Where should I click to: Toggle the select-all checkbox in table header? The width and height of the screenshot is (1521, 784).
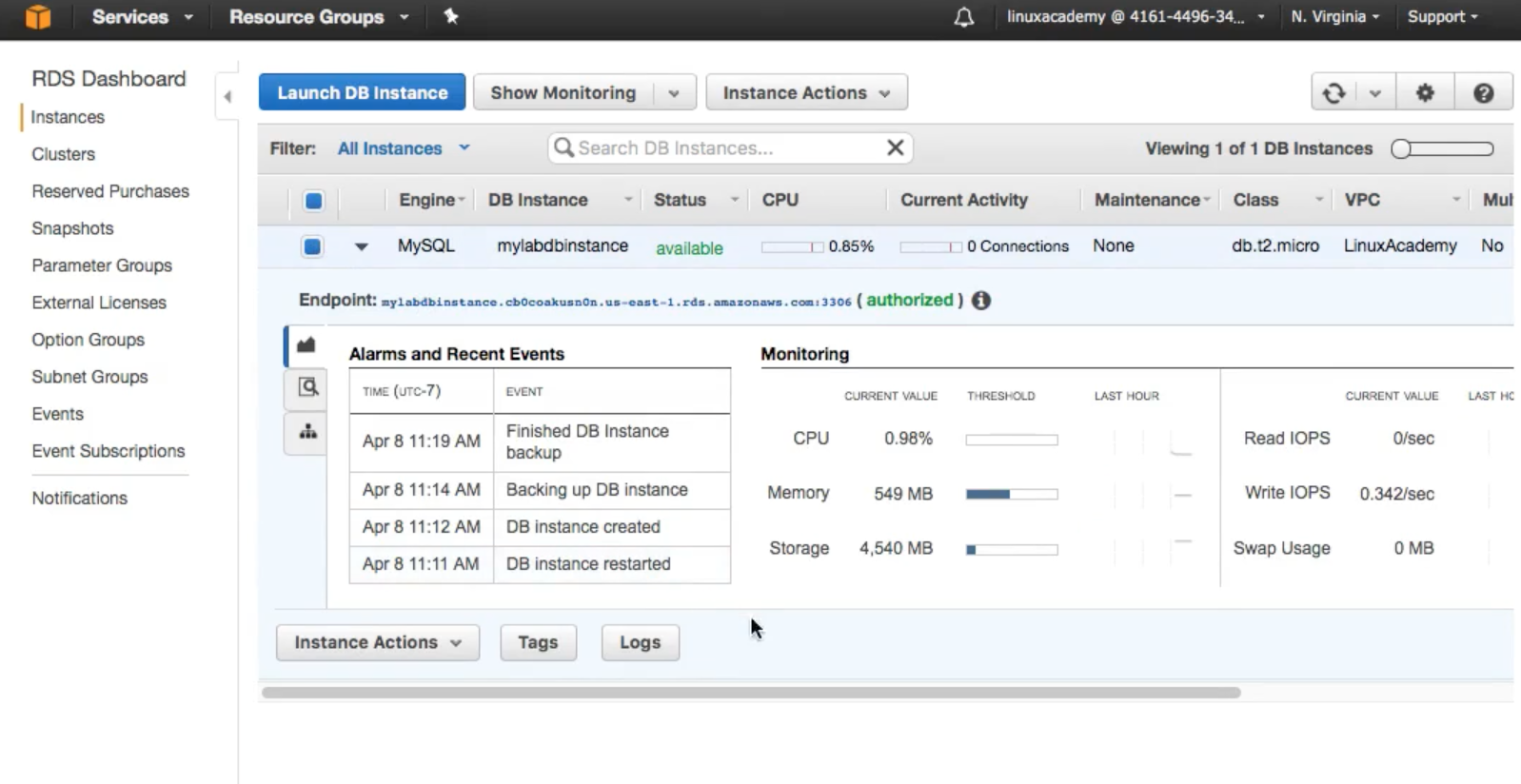tap(313, 201)
